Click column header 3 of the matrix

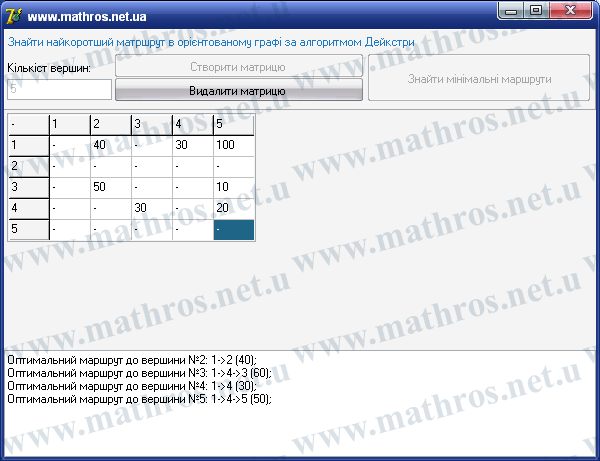coord(152,124)
